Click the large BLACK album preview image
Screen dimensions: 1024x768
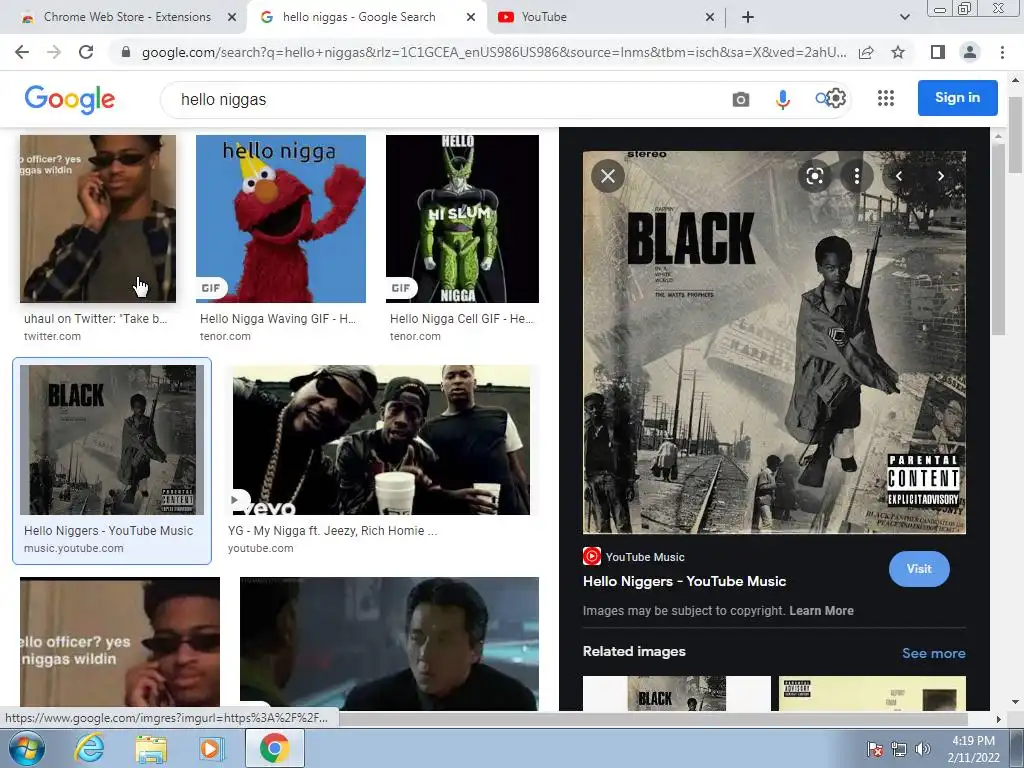[774, 343]
